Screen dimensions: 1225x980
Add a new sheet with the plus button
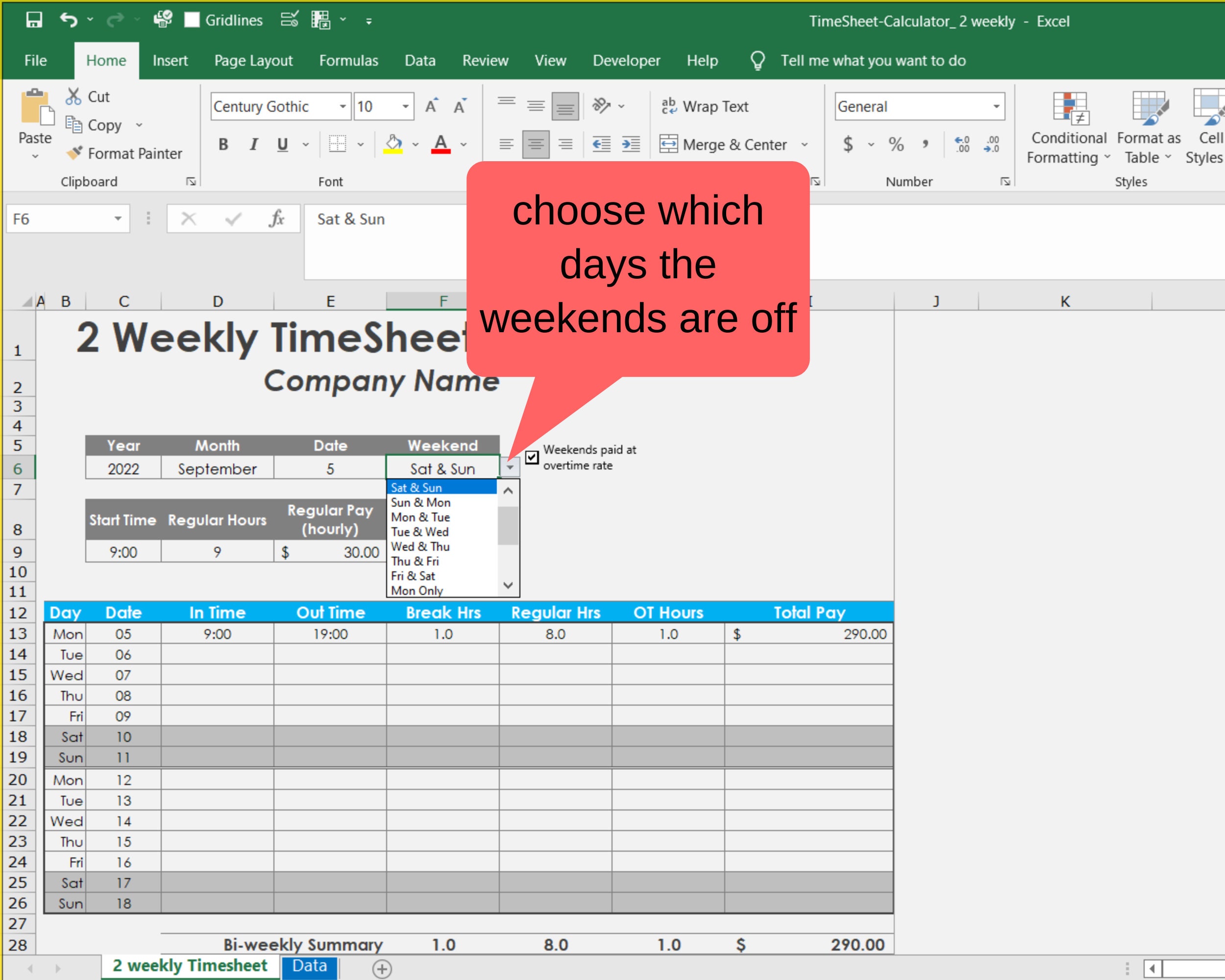pyautogui.click(x=382, y=965)
